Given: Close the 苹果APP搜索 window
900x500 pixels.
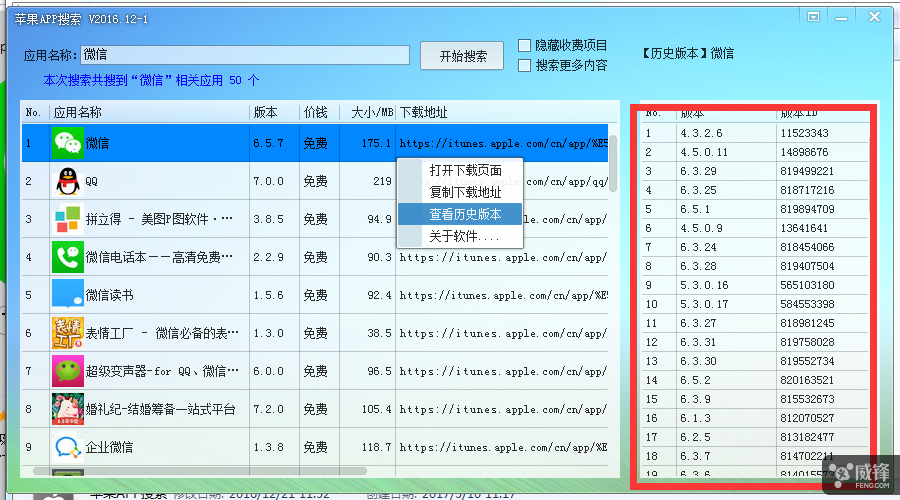Looking at the screenshot, I should [x=874, y=17].
